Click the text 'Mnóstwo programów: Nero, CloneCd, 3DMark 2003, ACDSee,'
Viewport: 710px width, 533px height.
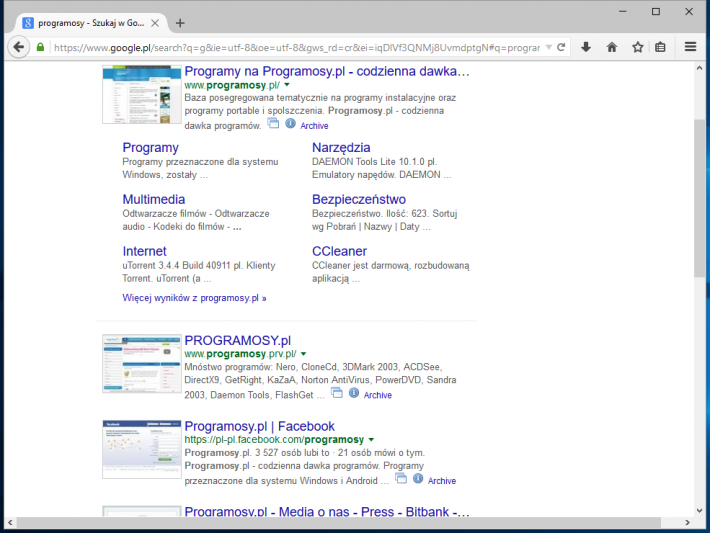click(x=313, y=367)
